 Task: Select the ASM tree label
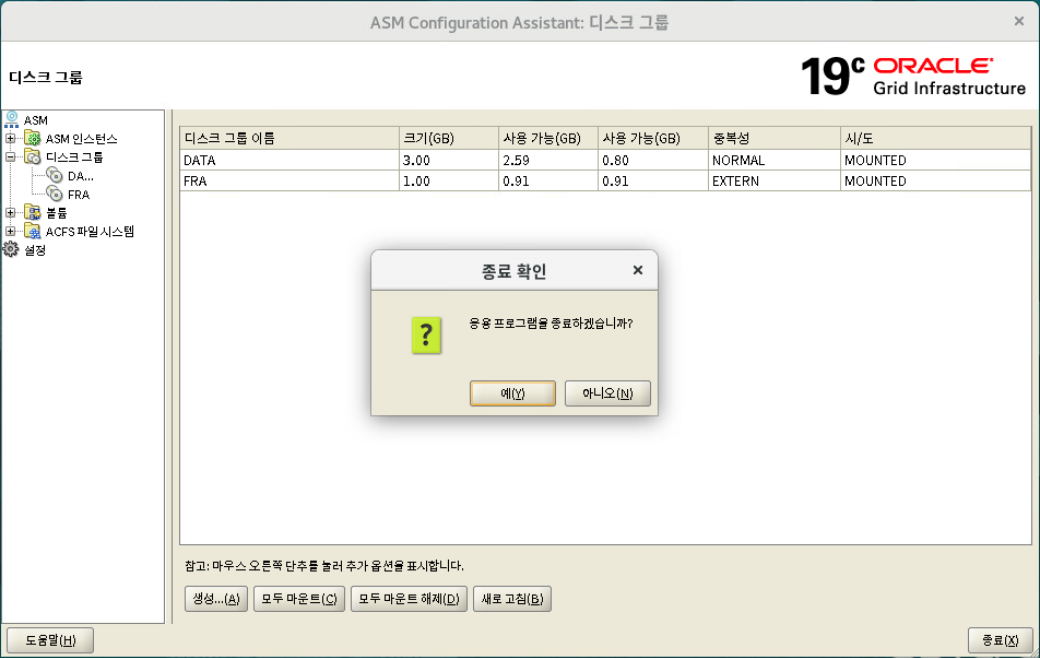[x=36, y=120]
